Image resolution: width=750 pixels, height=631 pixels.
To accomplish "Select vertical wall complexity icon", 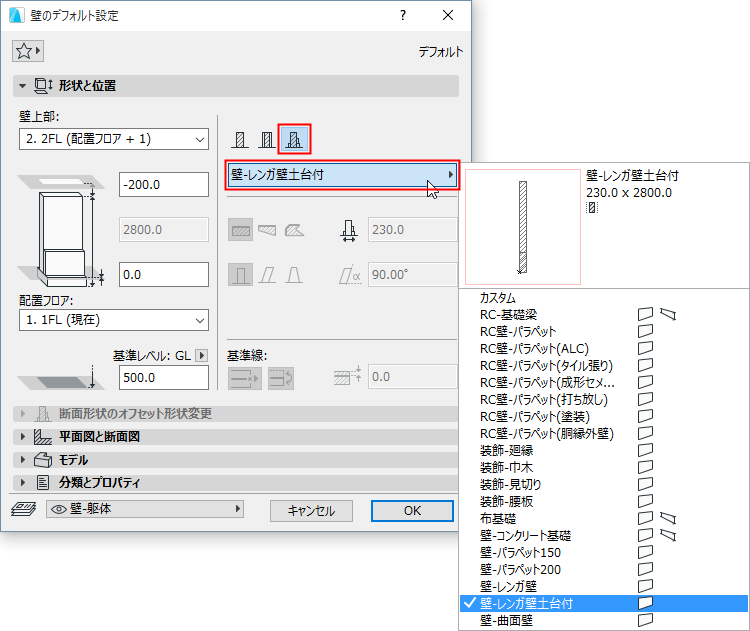I will click(240, 275).
